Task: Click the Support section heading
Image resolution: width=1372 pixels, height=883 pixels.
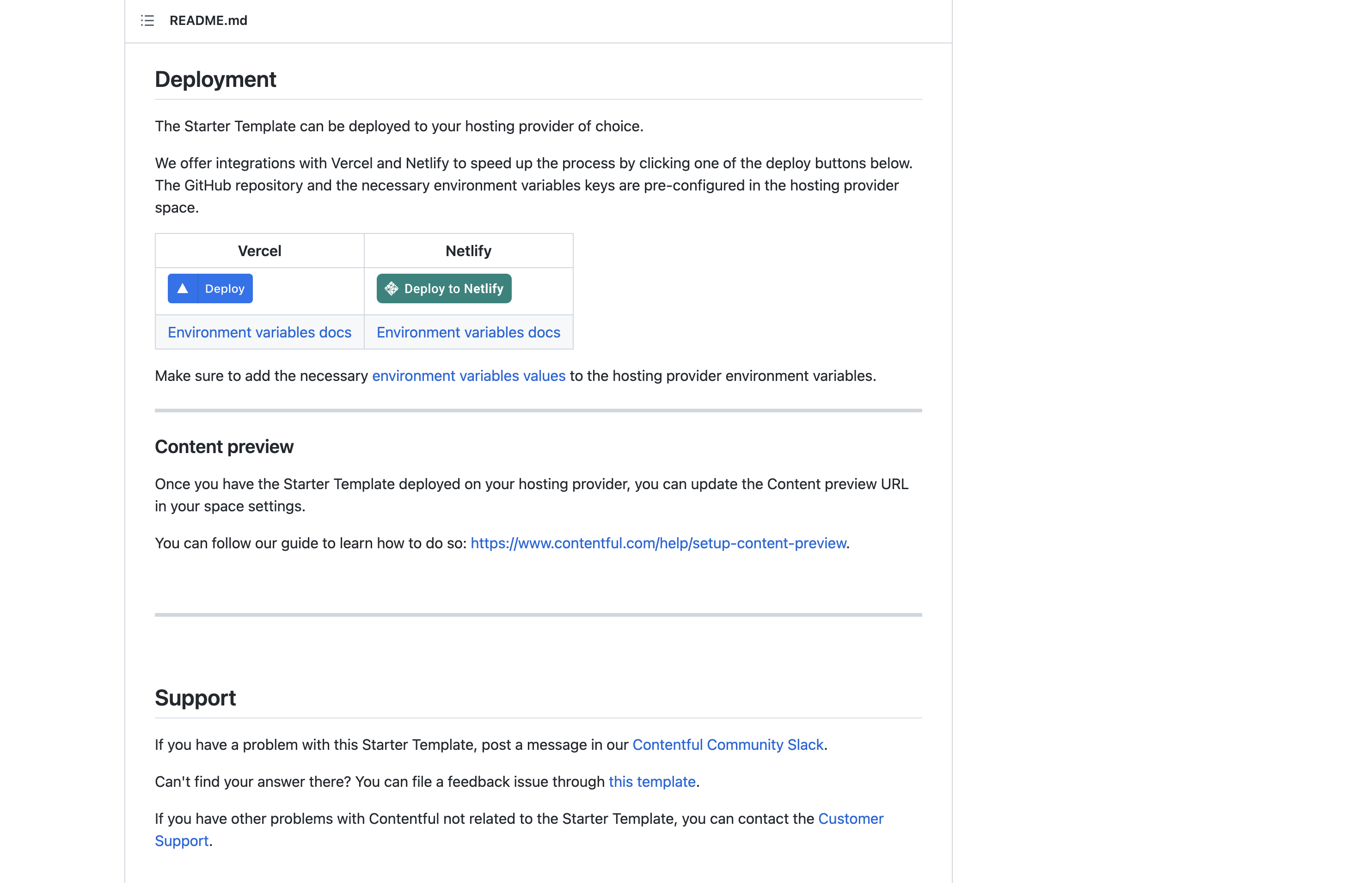Action: tap(195, 698)
